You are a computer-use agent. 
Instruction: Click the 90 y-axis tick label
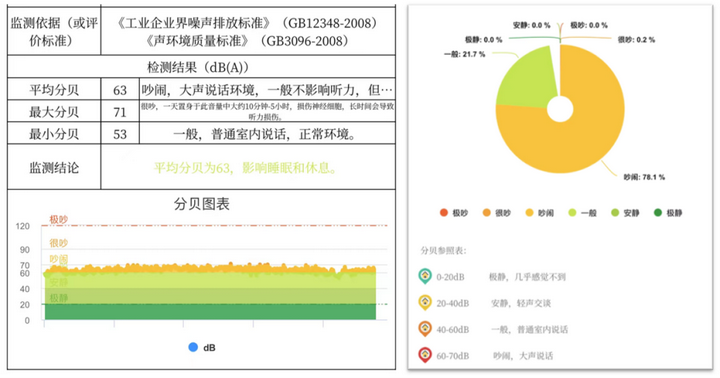coord(25,250)
